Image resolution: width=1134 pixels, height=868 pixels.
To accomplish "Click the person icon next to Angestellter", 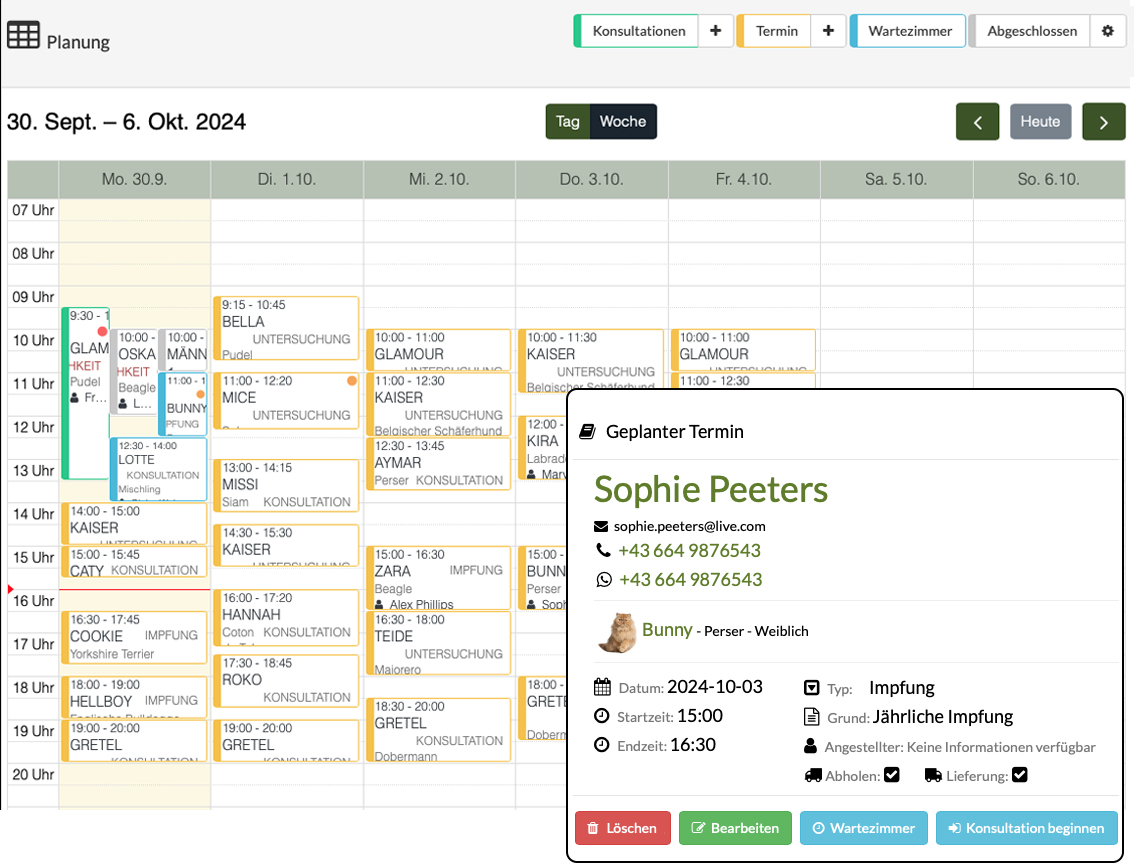I will coord(811,746).
